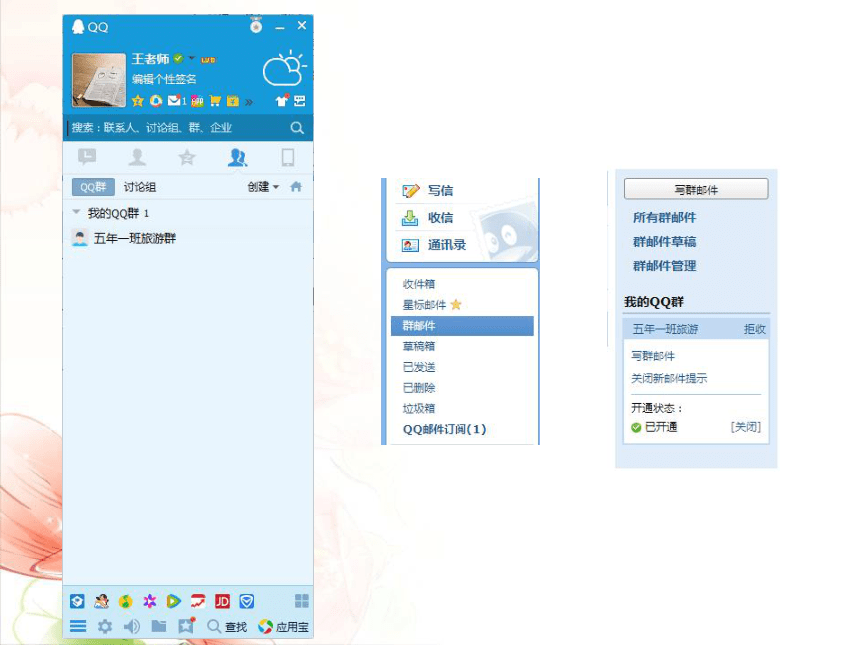Image resolution: width=860 pixels, height=645 pixels.
Task: Click the shopping cart icon under signature
Action: (215, 101)
